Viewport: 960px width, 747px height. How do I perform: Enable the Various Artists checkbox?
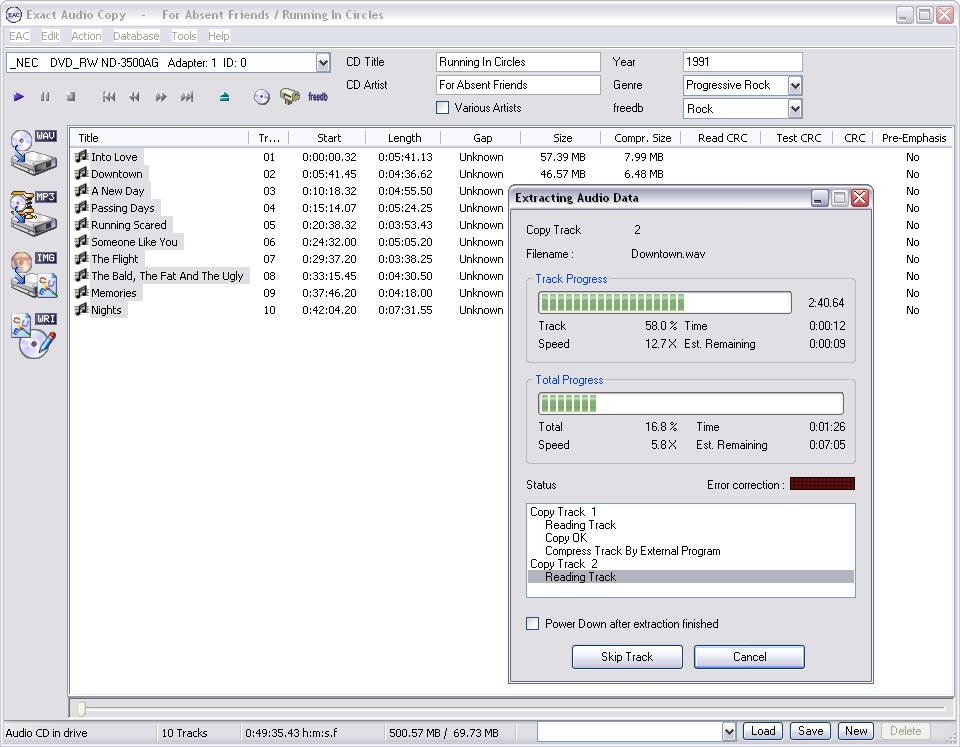pos(442,108)
